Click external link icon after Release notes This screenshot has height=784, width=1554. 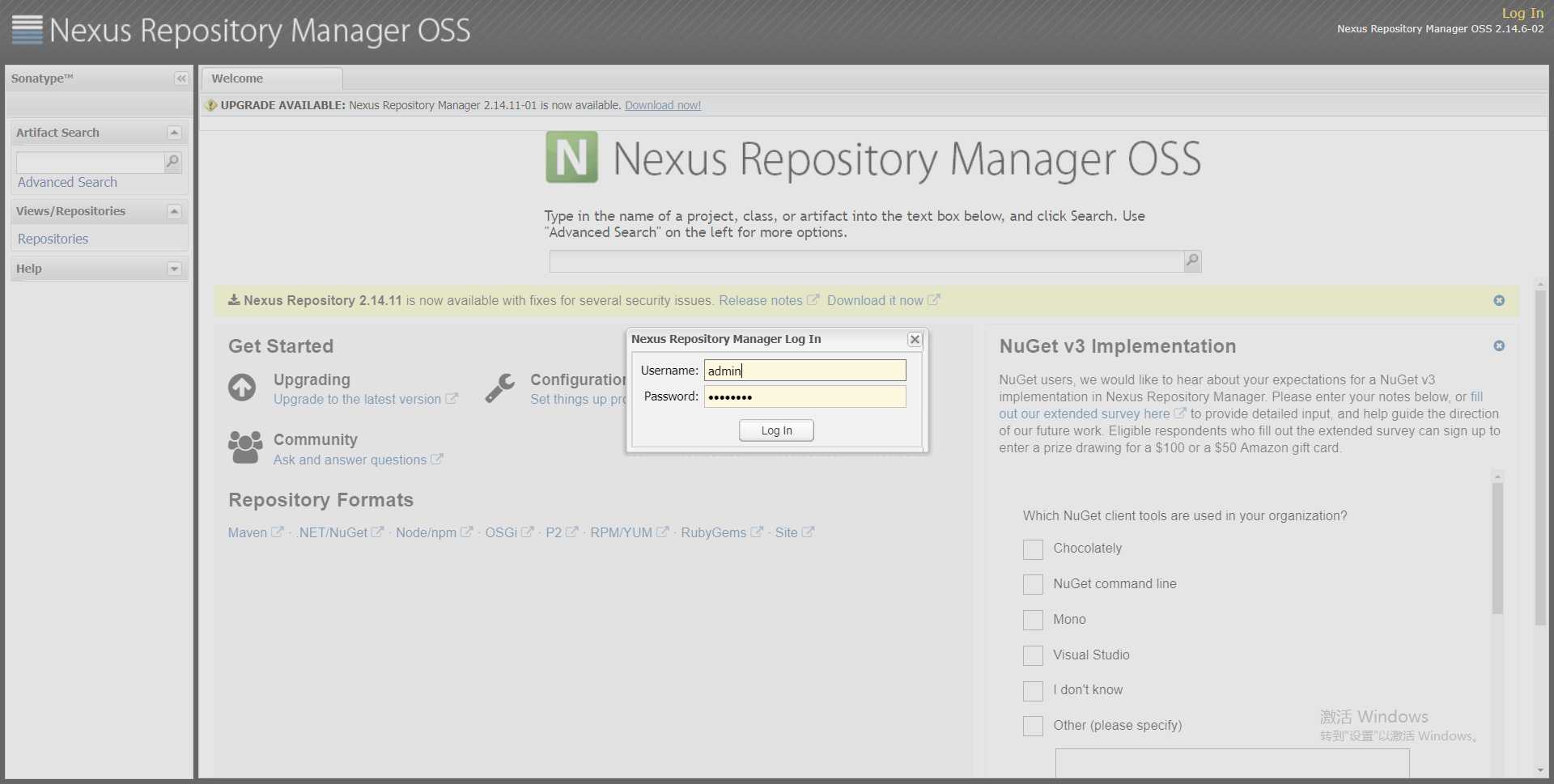tap(813, 299)
